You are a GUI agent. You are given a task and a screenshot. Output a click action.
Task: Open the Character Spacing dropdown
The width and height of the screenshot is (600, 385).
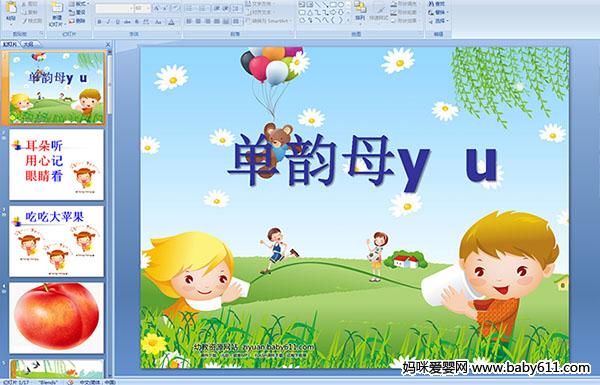pos(146,22)
